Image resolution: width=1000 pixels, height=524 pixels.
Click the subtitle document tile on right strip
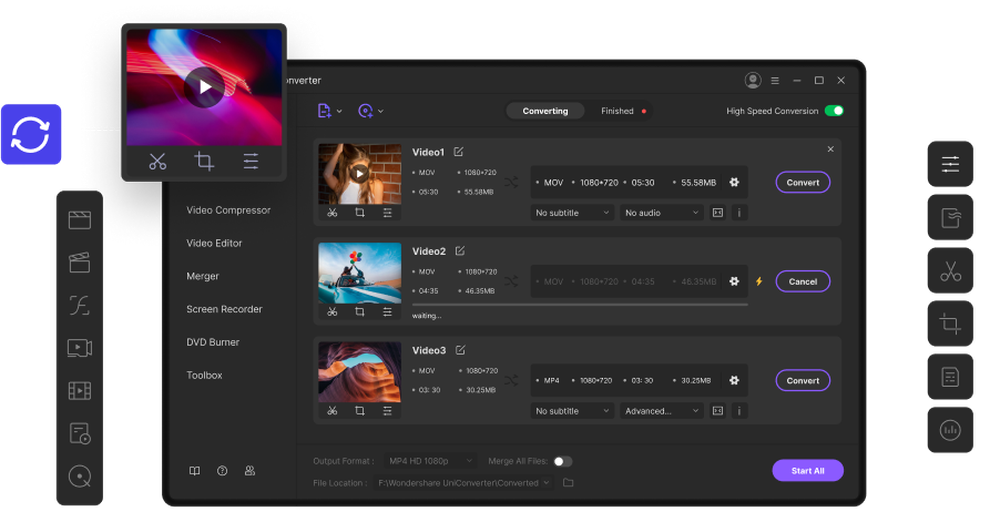[950, 377]
